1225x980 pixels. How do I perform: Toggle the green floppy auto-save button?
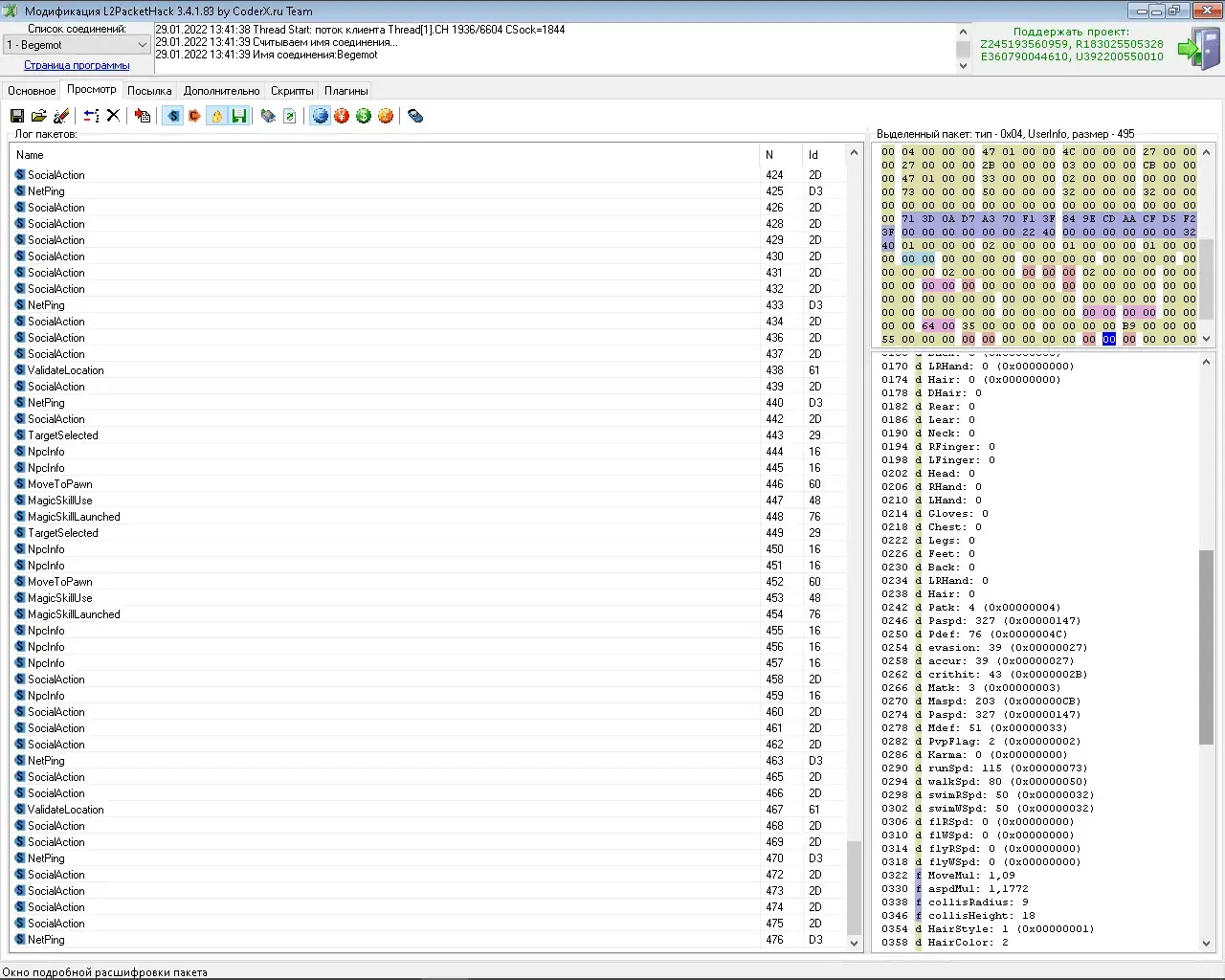(x=238, y=116)
